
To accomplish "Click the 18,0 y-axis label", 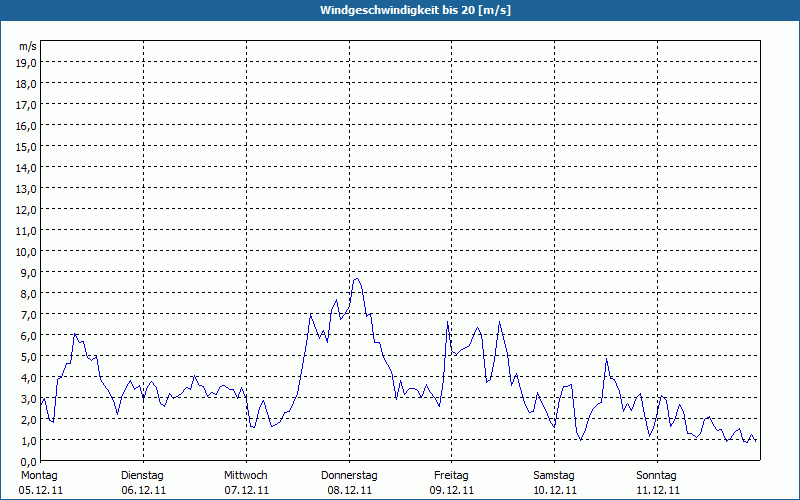I will tap(26, 84).
